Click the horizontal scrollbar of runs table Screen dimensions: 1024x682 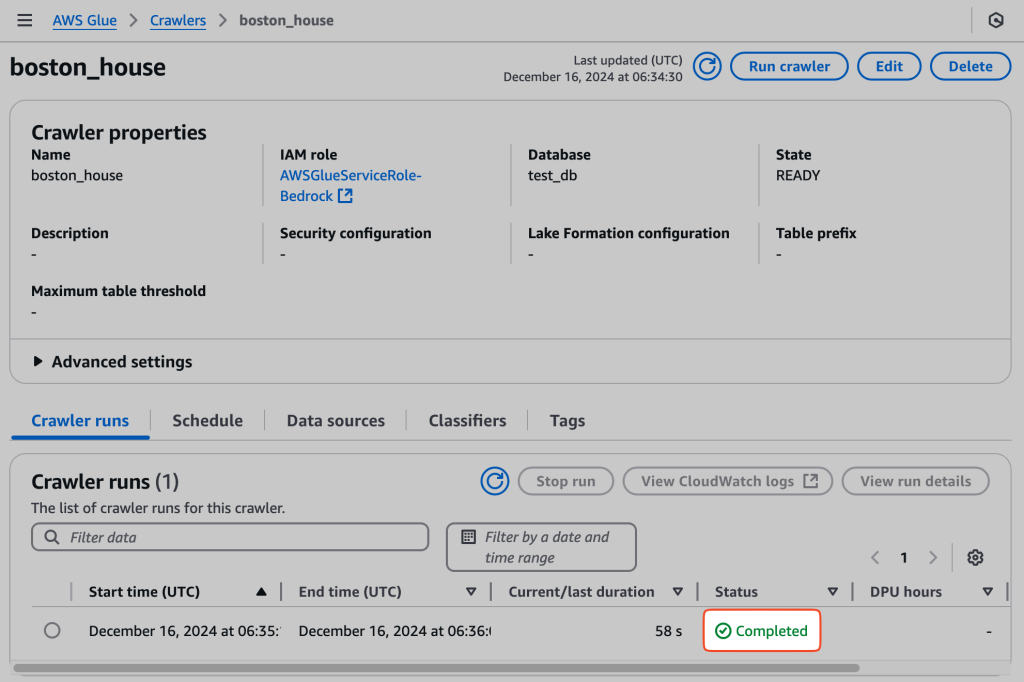(x=436, y=668)
